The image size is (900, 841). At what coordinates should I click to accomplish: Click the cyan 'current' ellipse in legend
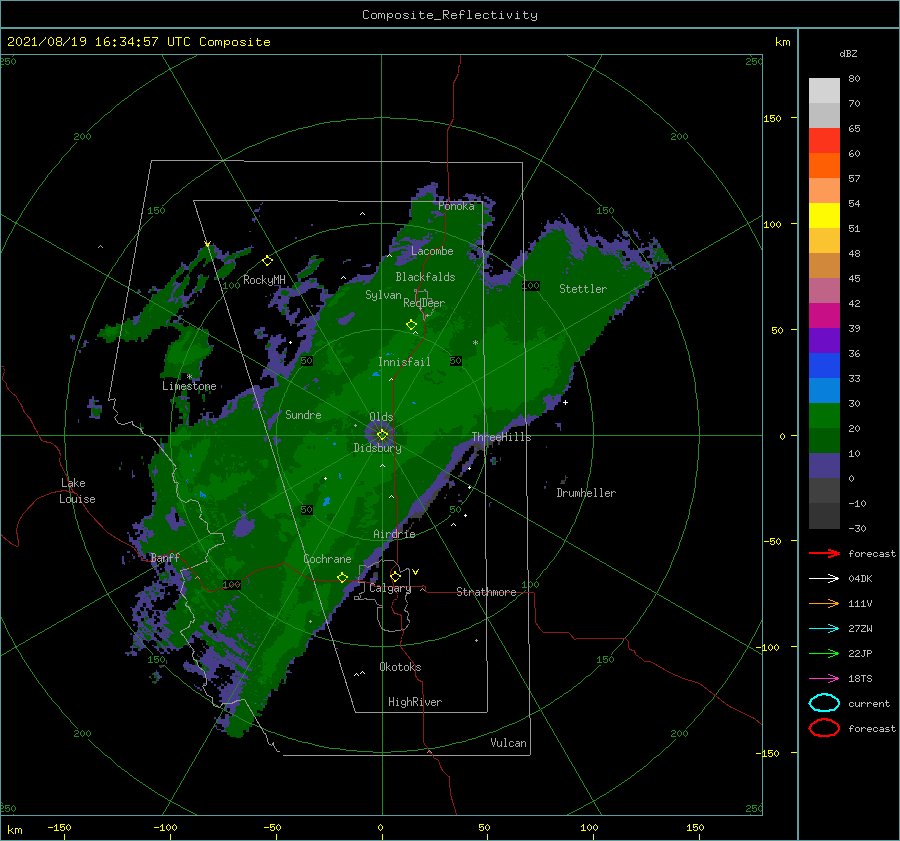(824, 703)
